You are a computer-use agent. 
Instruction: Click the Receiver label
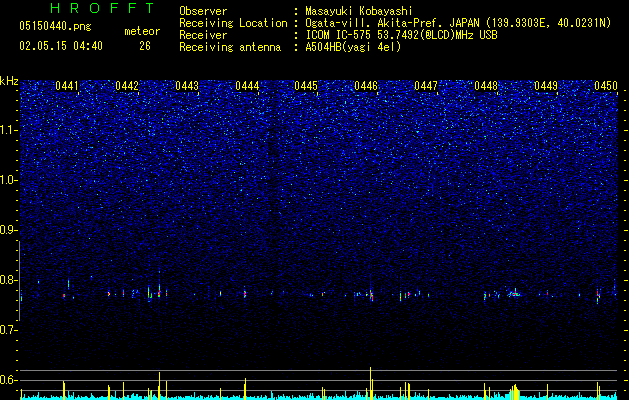coord(203,35)
